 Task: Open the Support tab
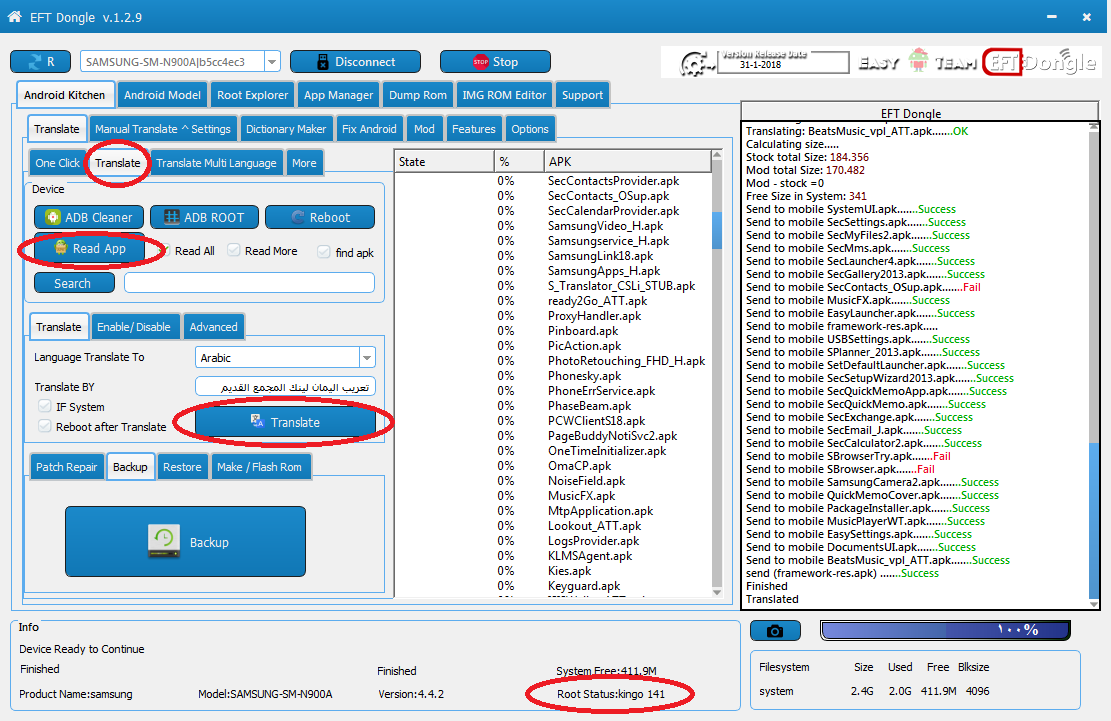click(582, 95)
